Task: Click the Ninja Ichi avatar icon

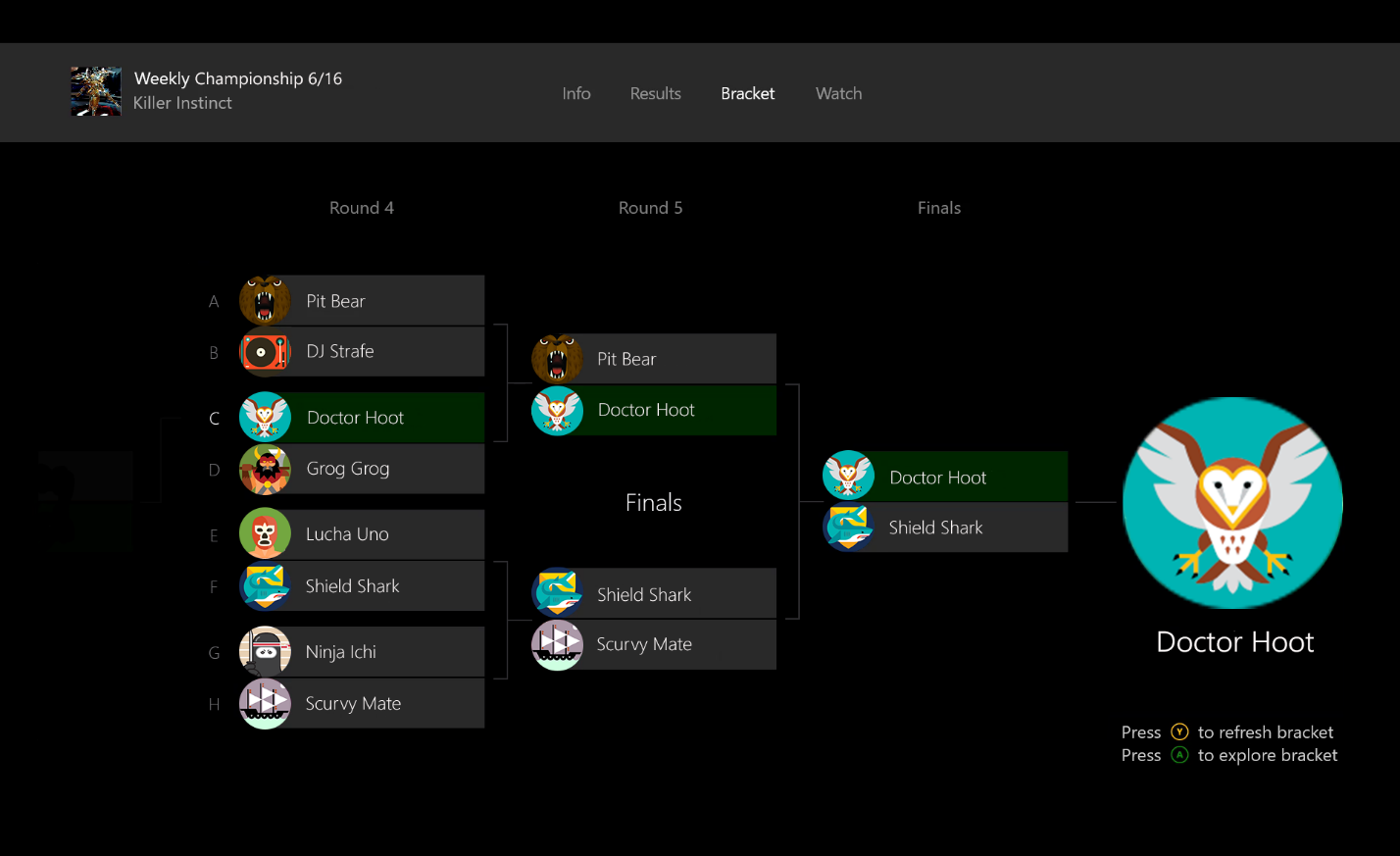Action: 265,652
